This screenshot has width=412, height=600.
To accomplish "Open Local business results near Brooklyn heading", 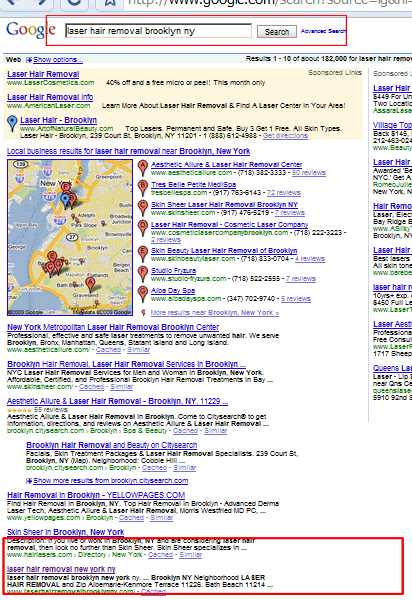I will [129, 151].
